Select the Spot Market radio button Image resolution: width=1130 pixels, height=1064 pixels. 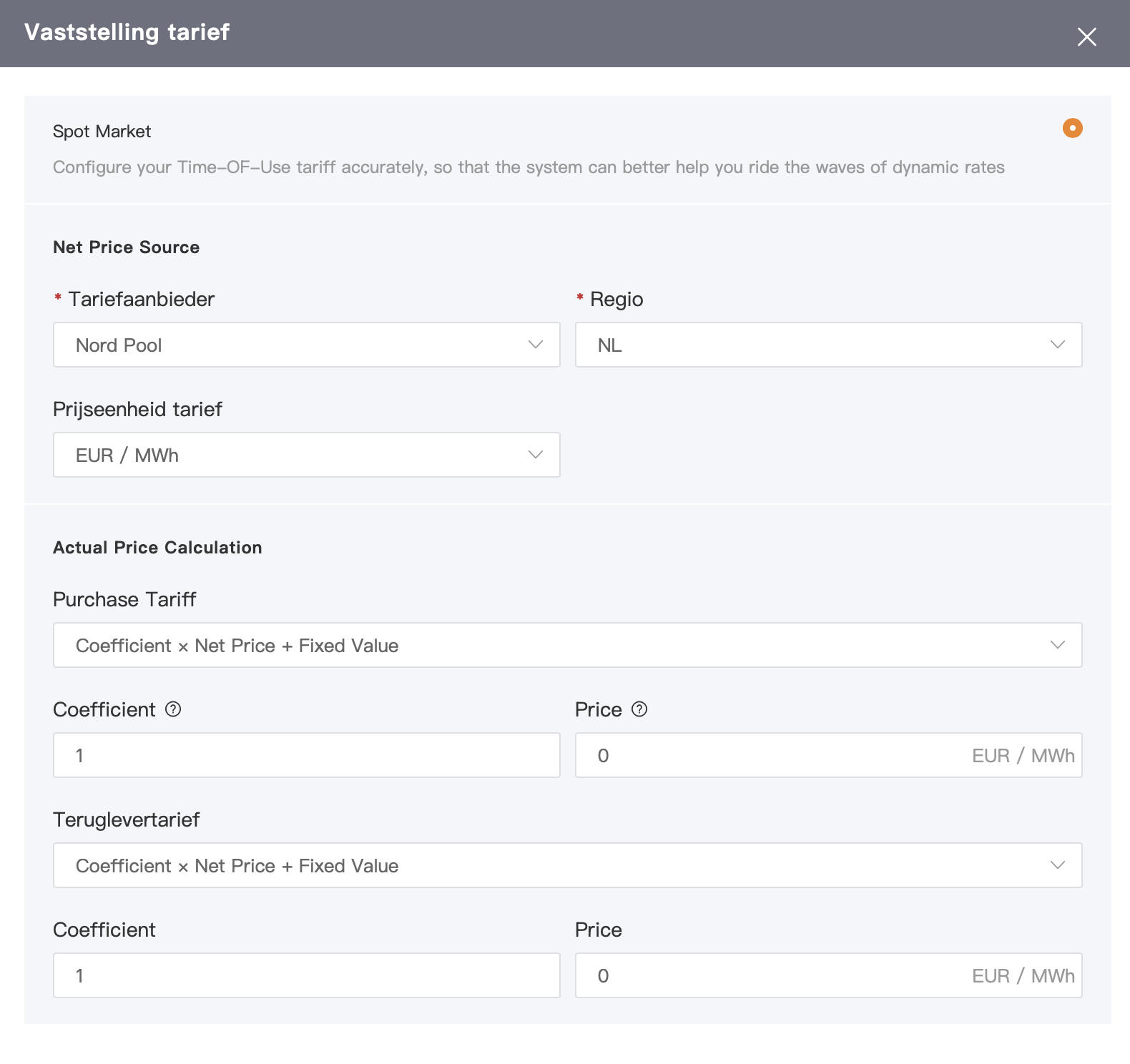[1072, 128]
